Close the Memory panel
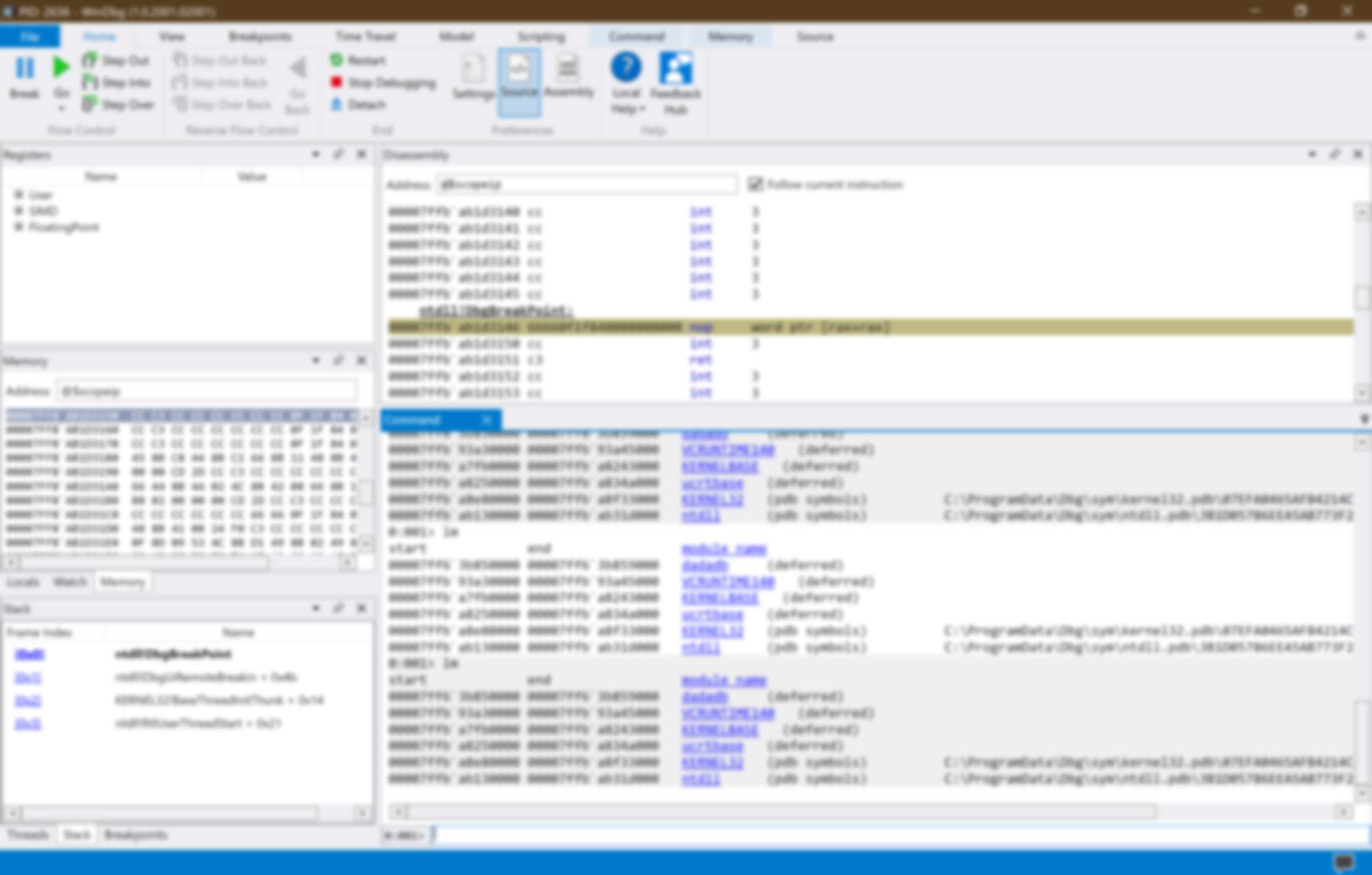 tap(361, 360)
